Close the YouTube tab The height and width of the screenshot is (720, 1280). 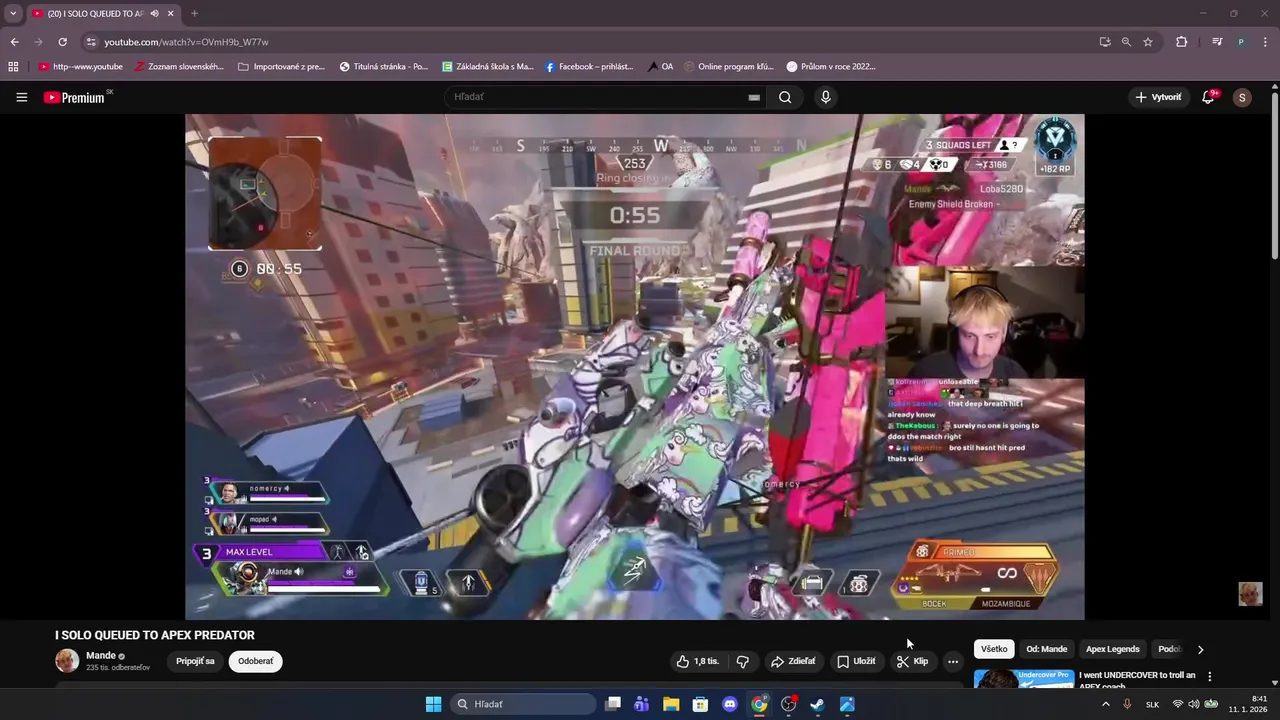coord(171,14)
